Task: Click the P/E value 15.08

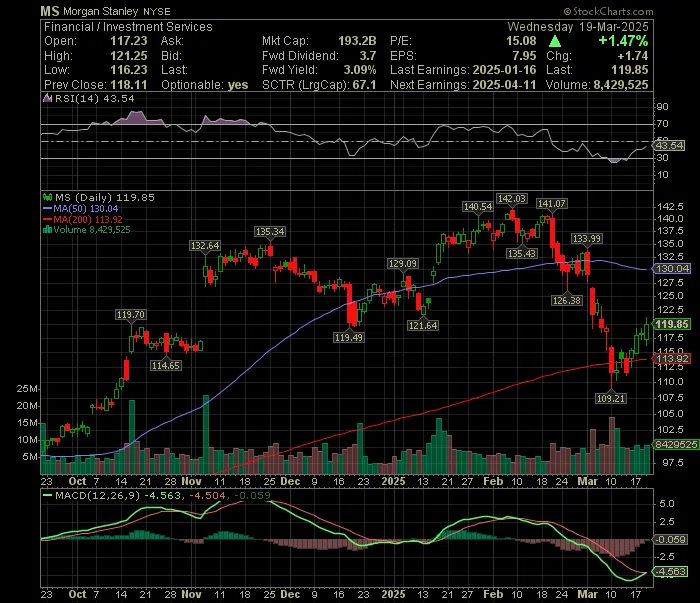Action: click(x=521, y=41)
